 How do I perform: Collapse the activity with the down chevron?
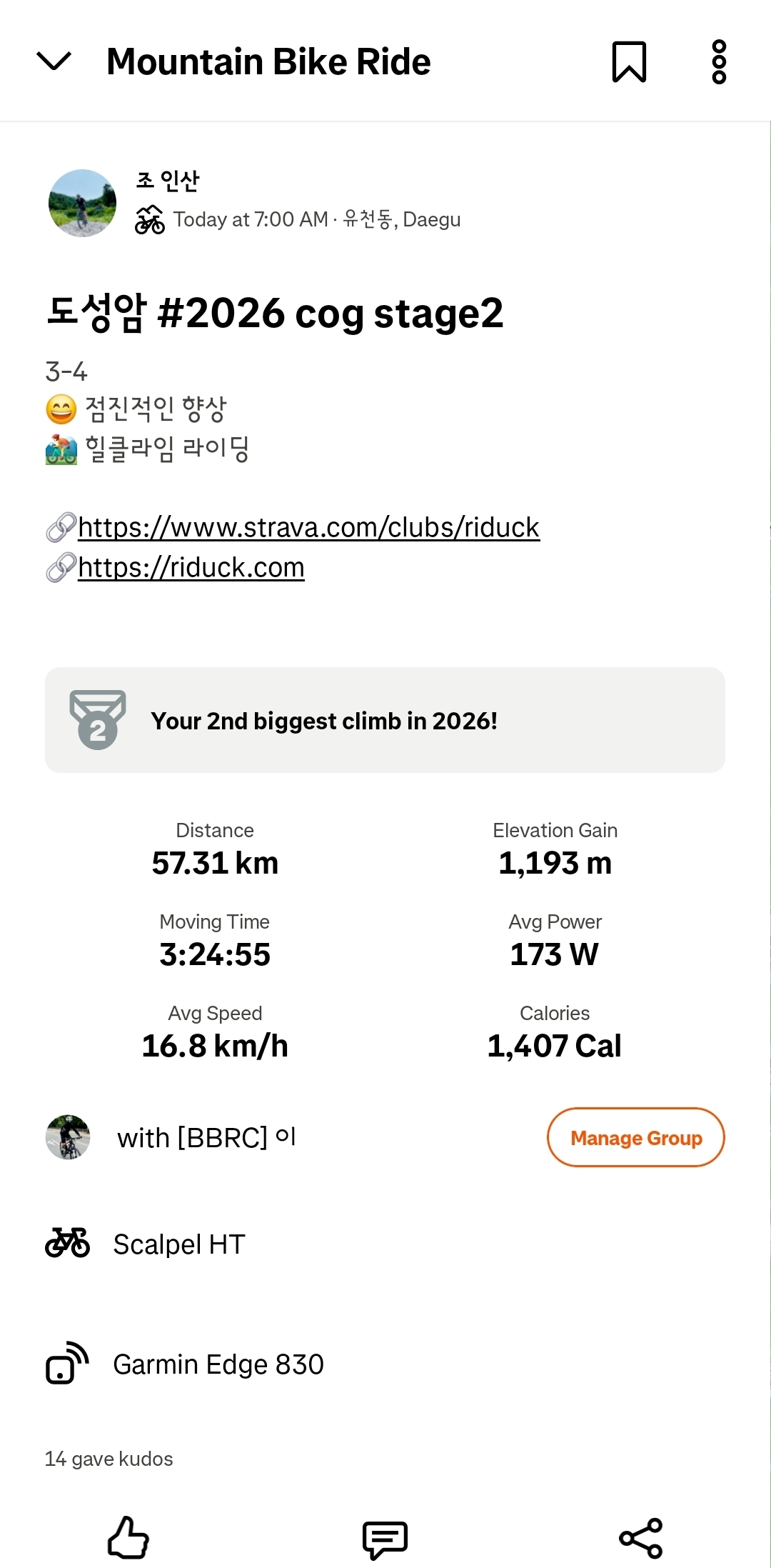(x=54, y=61)
